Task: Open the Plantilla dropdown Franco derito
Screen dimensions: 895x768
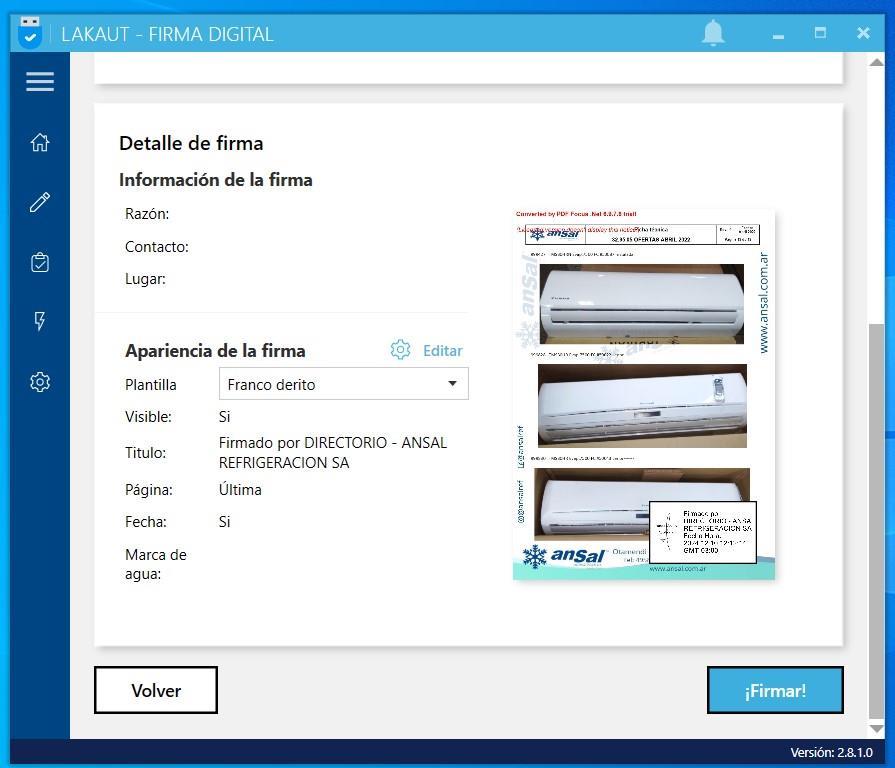Action: (x=344, y=384)
